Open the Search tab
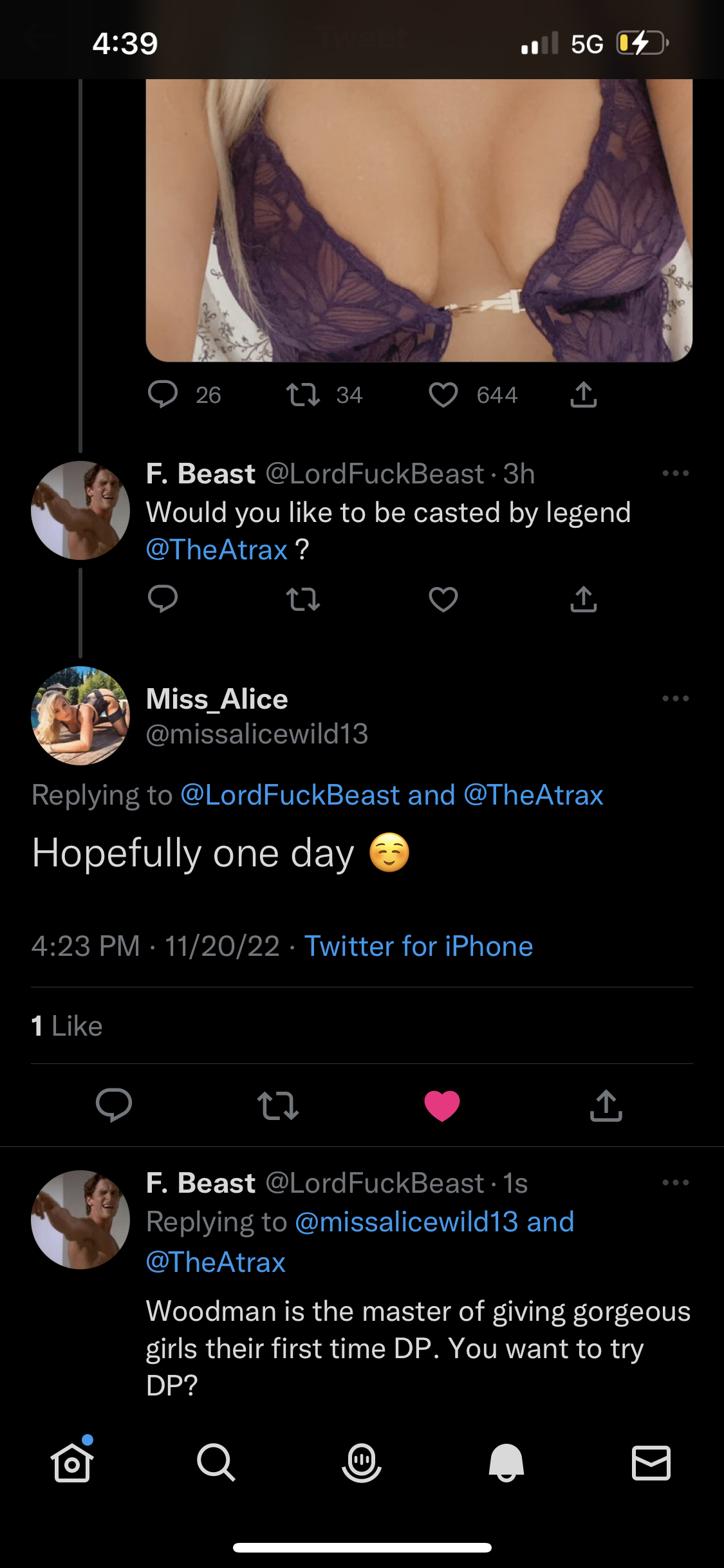The image size is (724, 1568). click(x=216, y=1462)
